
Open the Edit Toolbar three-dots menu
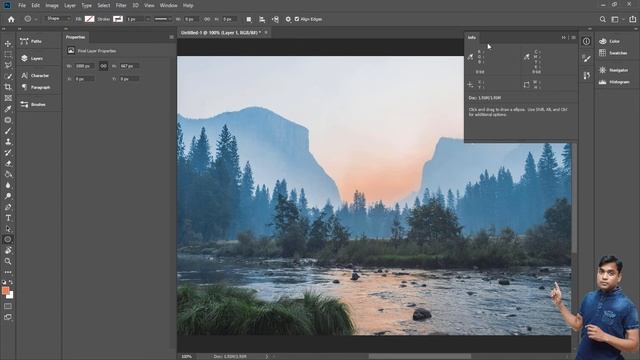click(x=8, y=272)
